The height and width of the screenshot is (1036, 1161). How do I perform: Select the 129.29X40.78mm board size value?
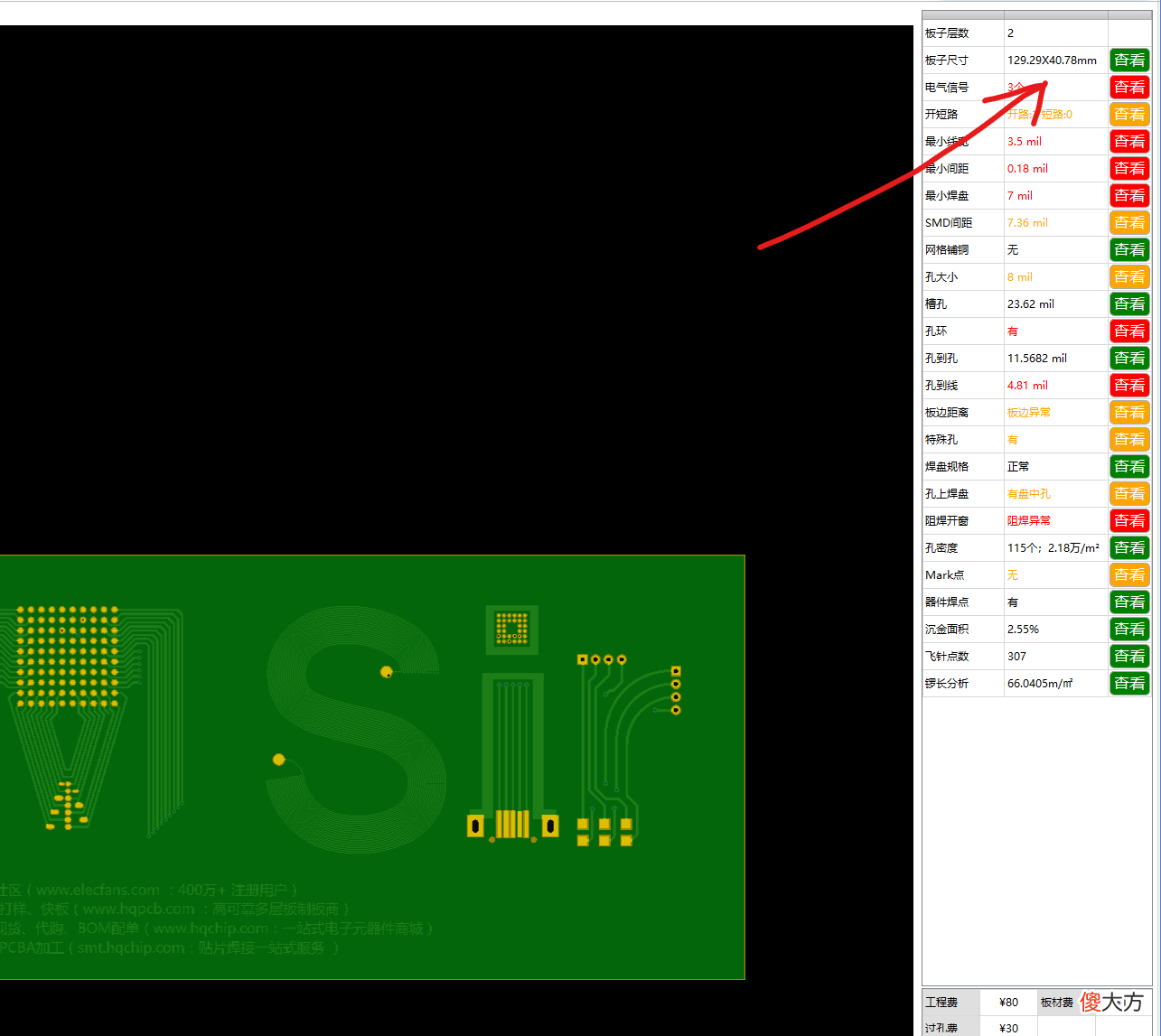(x=1052, y=61)
